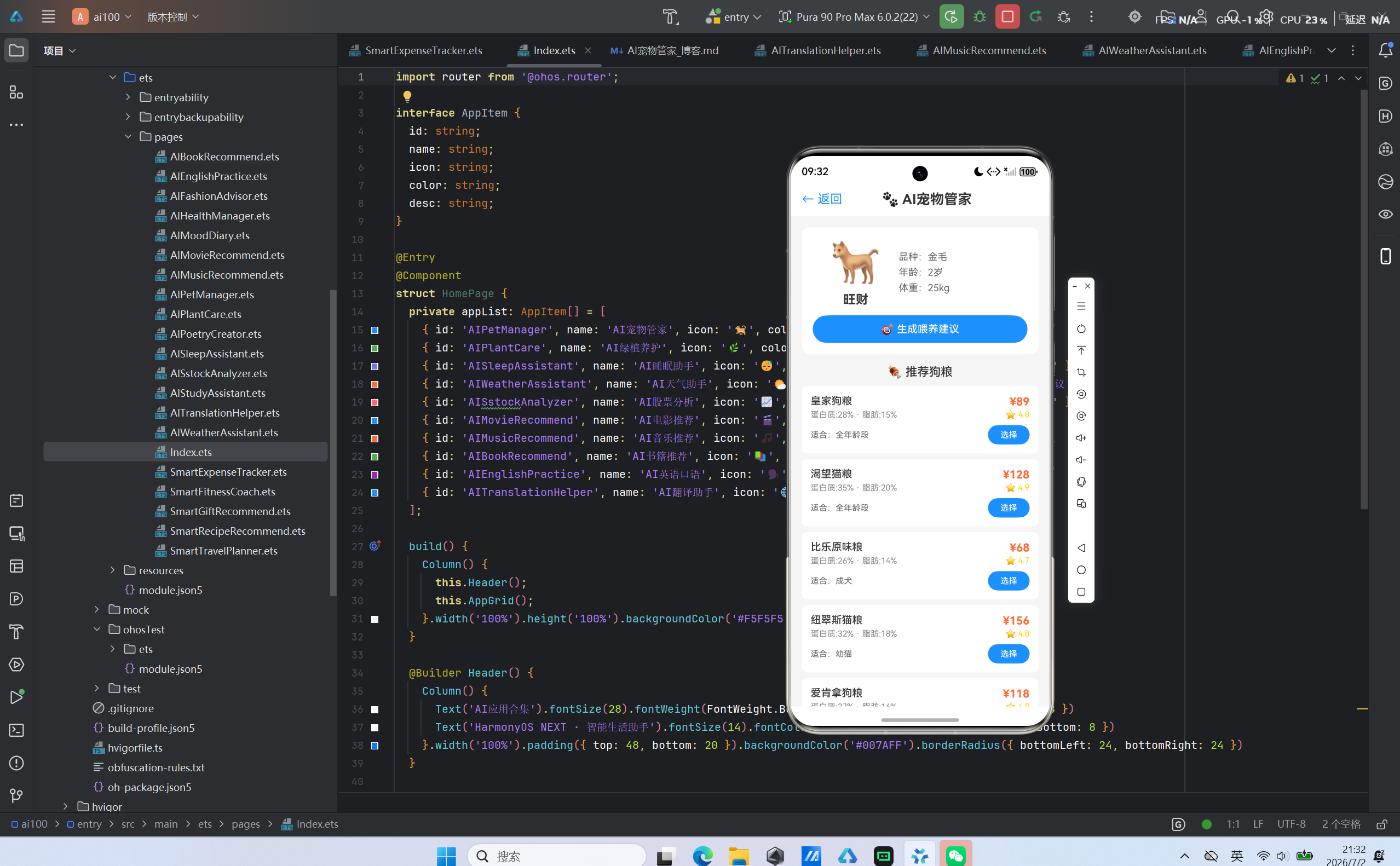Open Notifications bell icon

(1385, 50)
